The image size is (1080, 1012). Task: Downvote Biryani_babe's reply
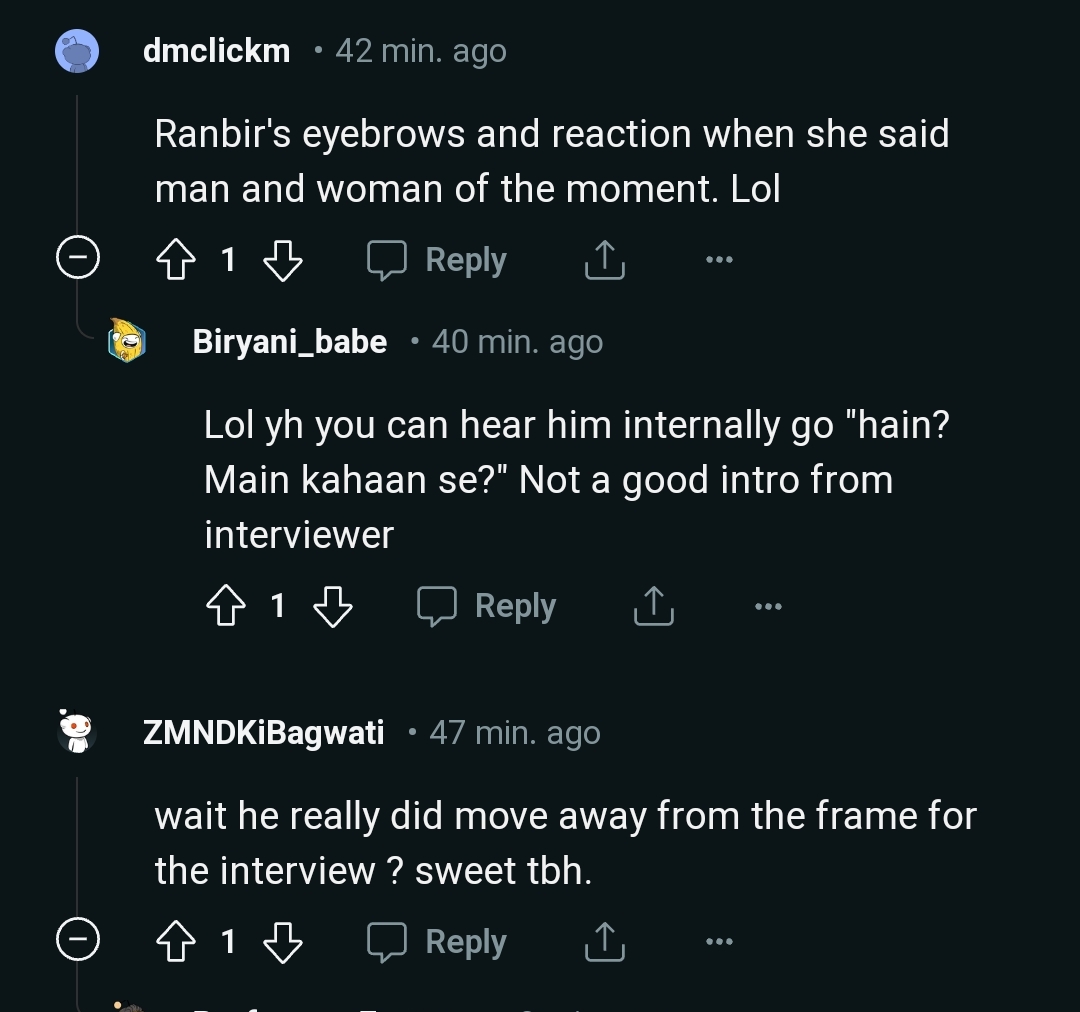332,606
